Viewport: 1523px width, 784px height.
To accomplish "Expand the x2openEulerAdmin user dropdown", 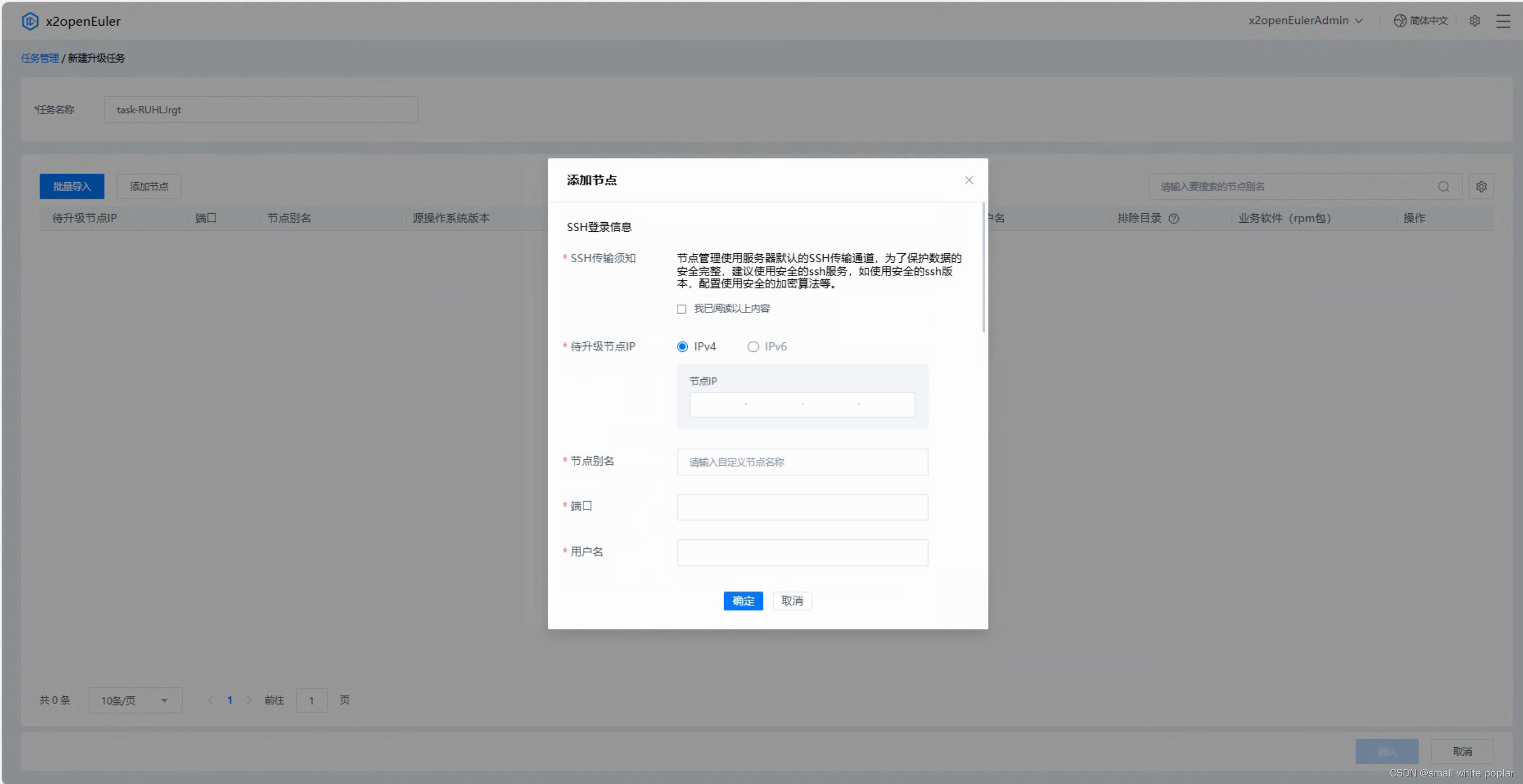I will [x=1306, y=21].
